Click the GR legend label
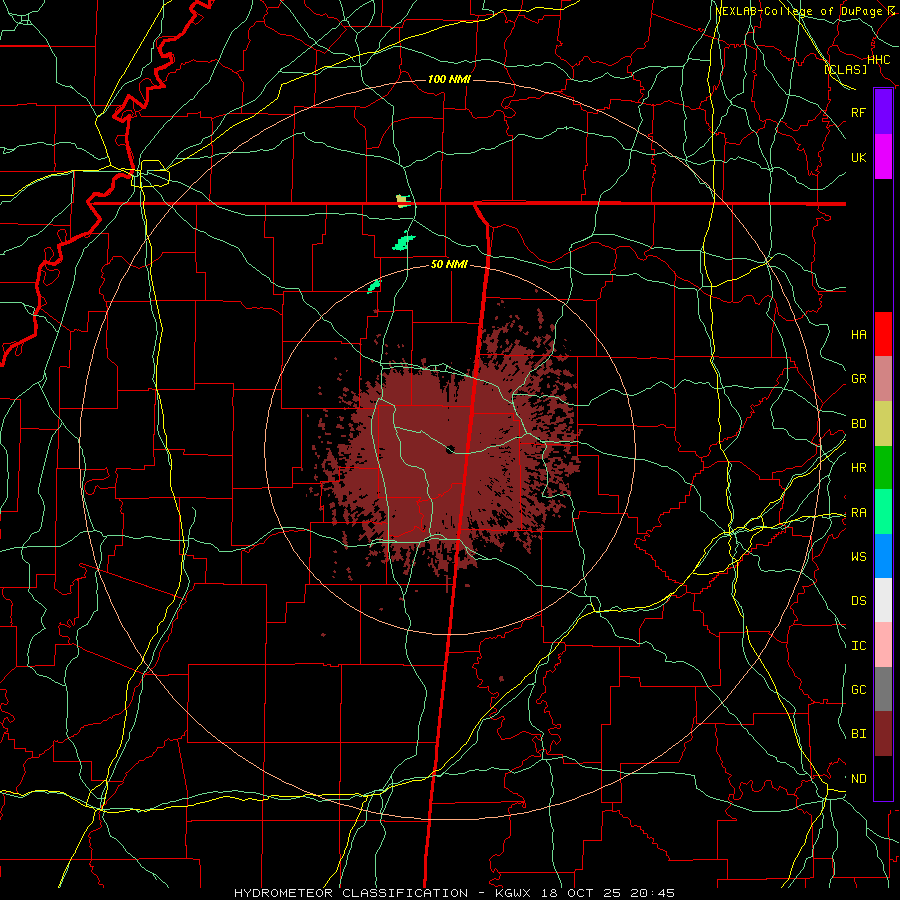Image resolution: width=900 pixels, height=900 pixels. point(859,379)
